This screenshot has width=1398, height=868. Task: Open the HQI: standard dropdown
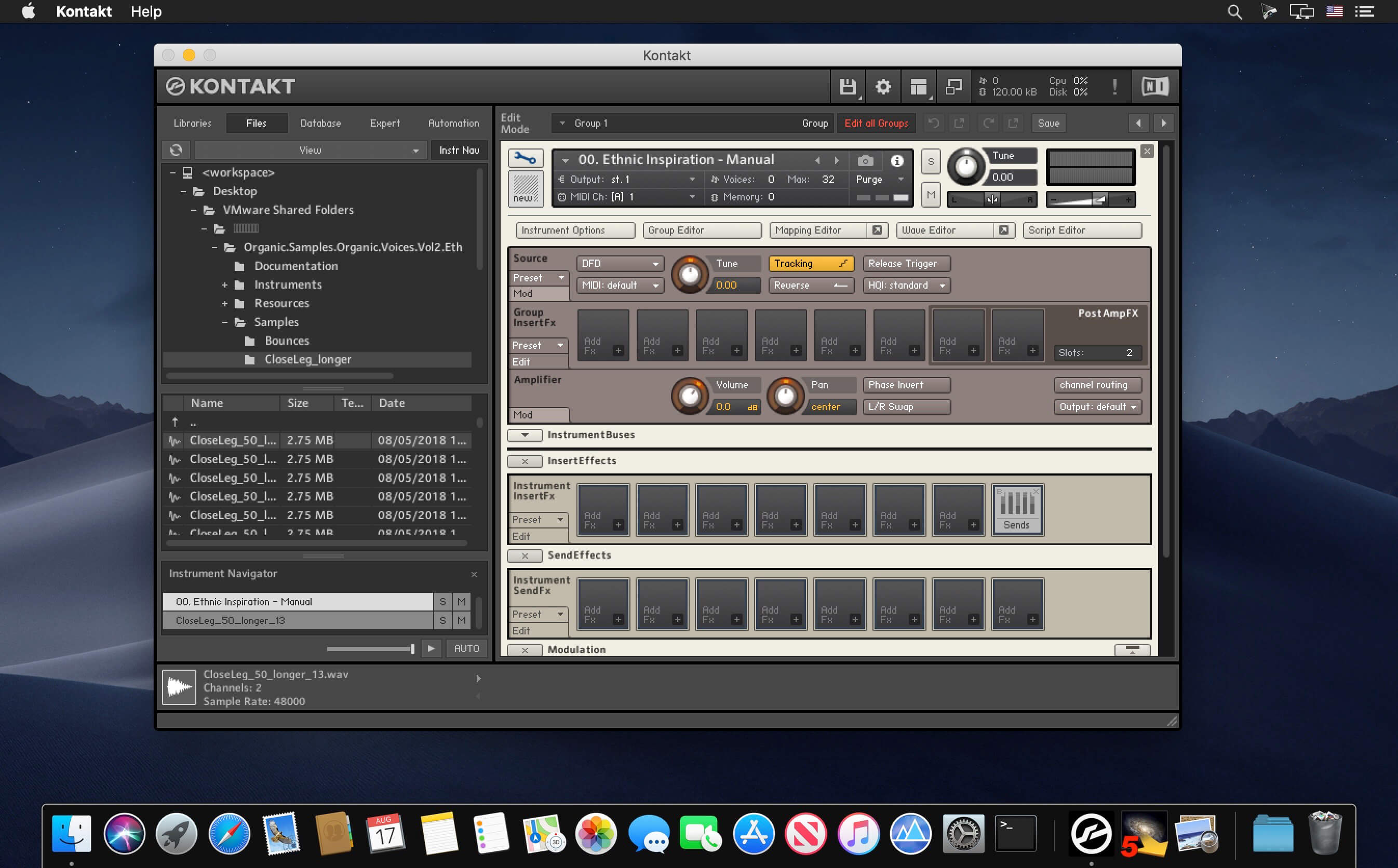click(x=906, y=286)
